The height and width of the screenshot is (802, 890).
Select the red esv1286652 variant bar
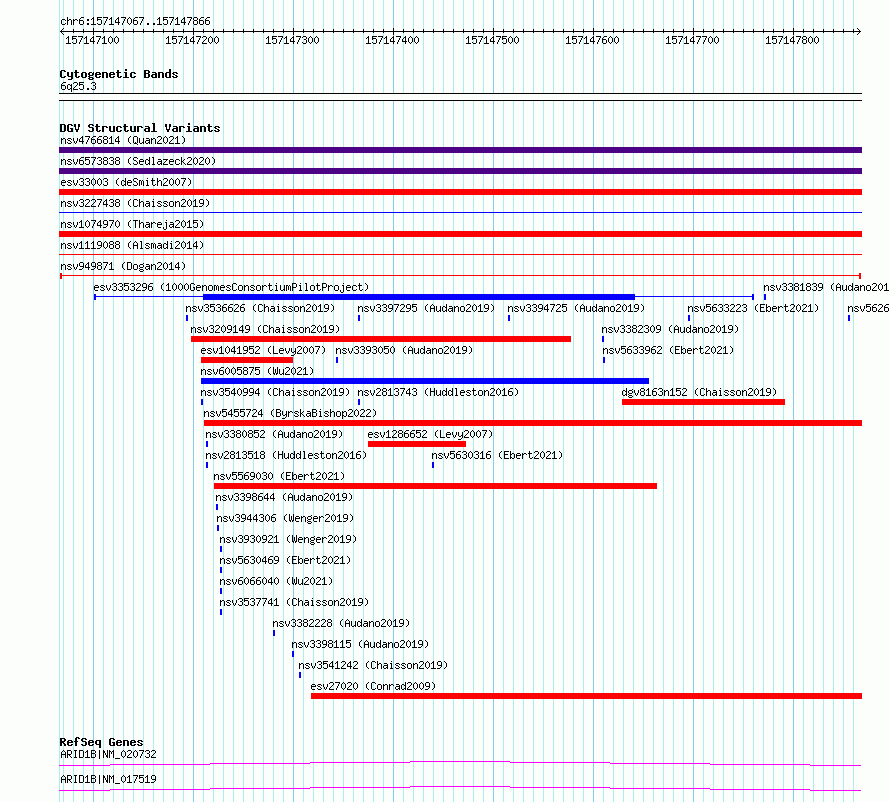[417, 444]
